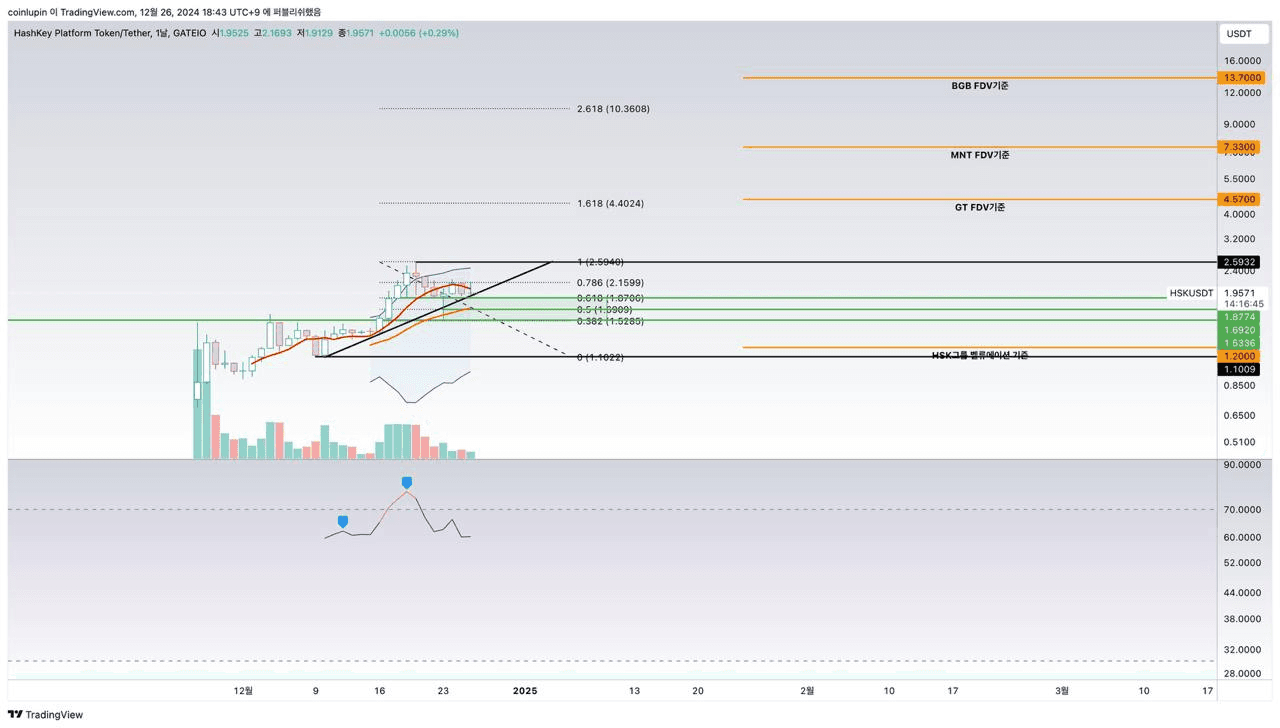
Task: Select the BGB FDV기준 line label
Action: (x=980, y=86)
